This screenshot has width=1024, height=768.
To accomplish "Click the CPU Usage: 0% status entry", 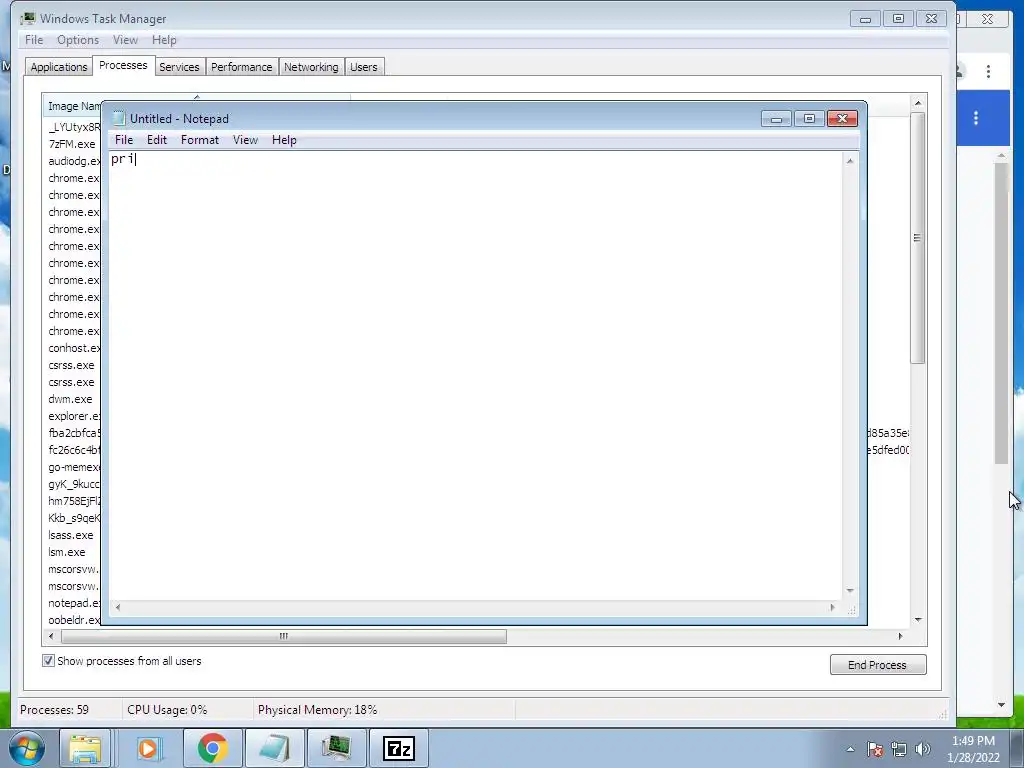I will coord(167,710).
